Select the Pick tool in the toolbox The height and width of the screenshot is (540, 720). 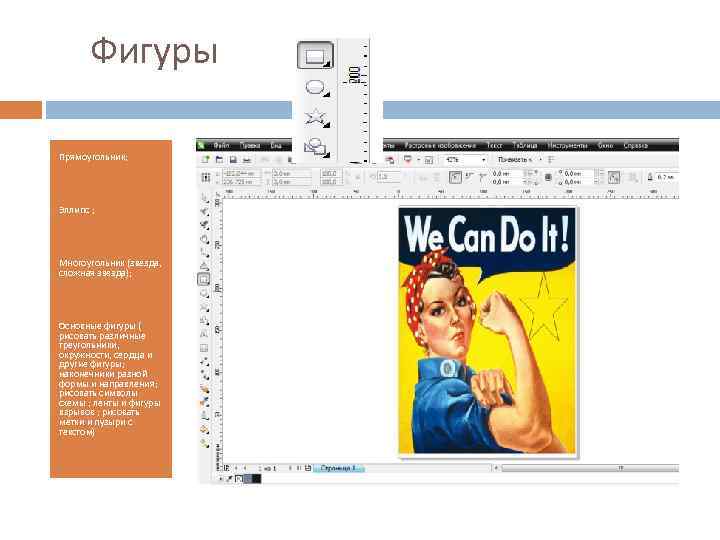pyautogui.click(x=204, y=198)
